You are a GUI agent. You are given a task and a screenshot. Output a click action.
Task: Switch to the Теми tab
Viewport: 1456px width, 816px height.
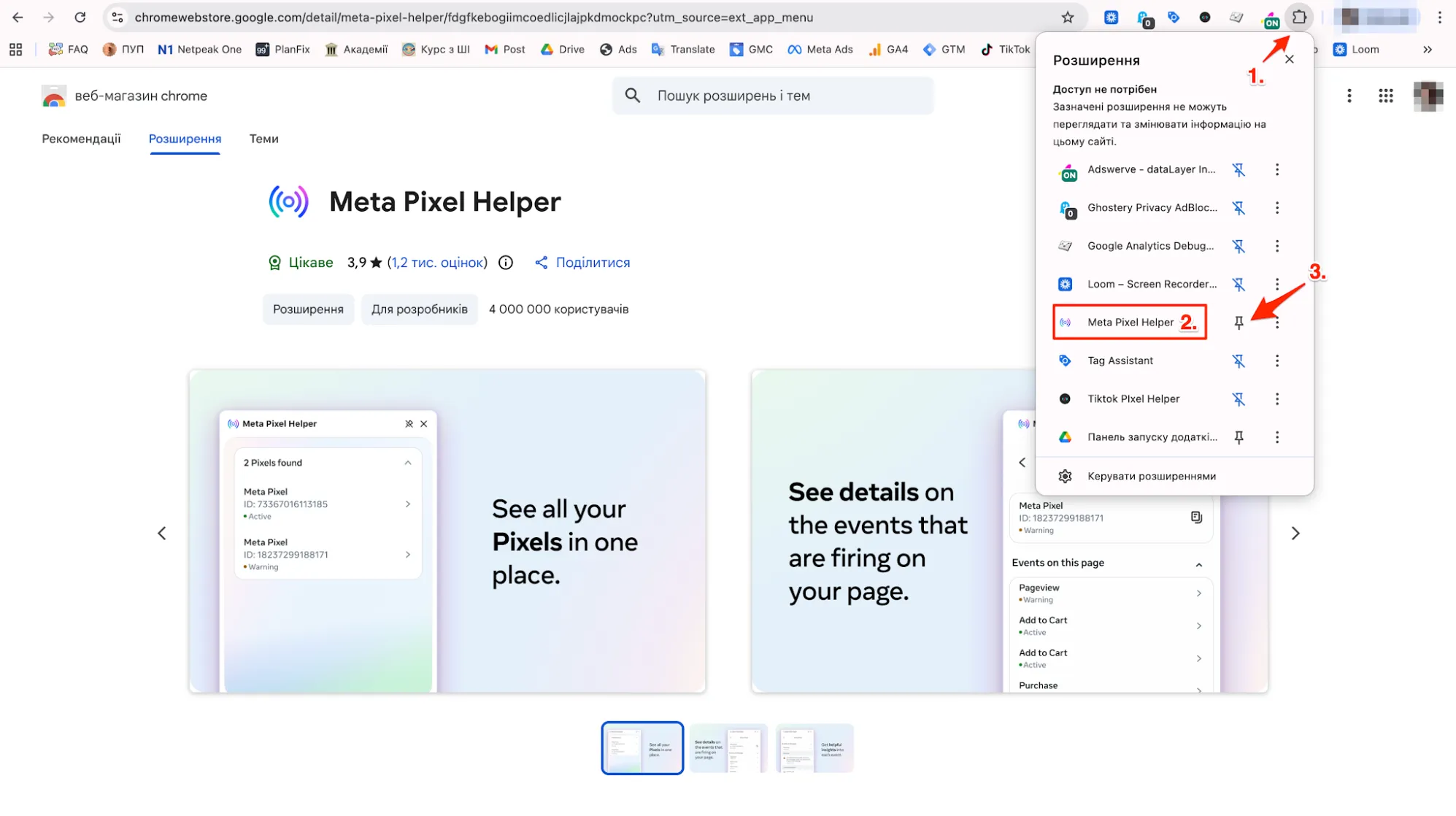(263, 139)
